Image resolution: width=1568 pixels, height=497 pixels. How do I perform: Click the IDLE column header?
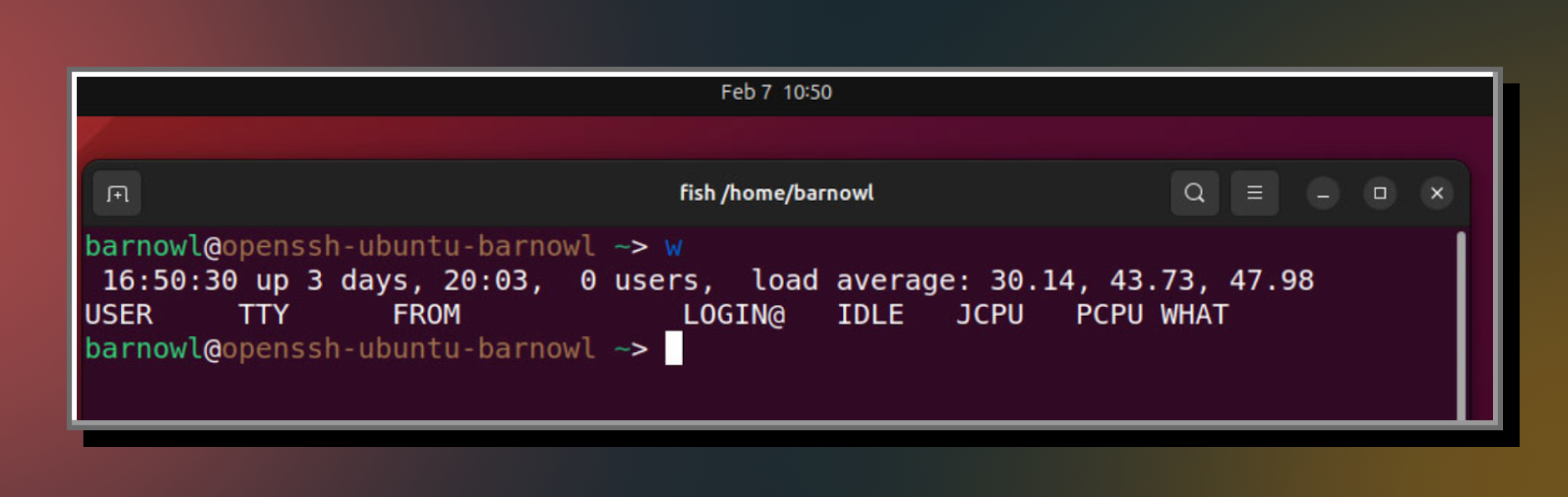coord(870,315)
